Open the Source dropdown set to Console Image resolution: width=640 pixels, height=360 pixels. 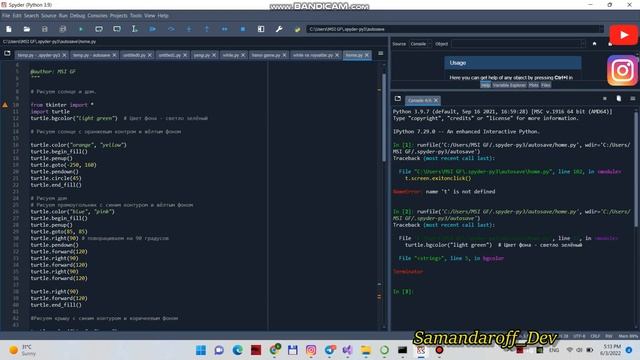420,44
